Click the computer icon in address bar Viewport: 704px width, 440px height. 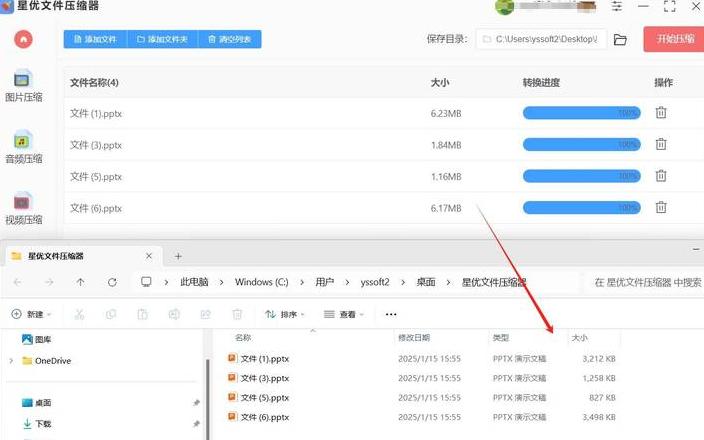[x=146, y=282]
